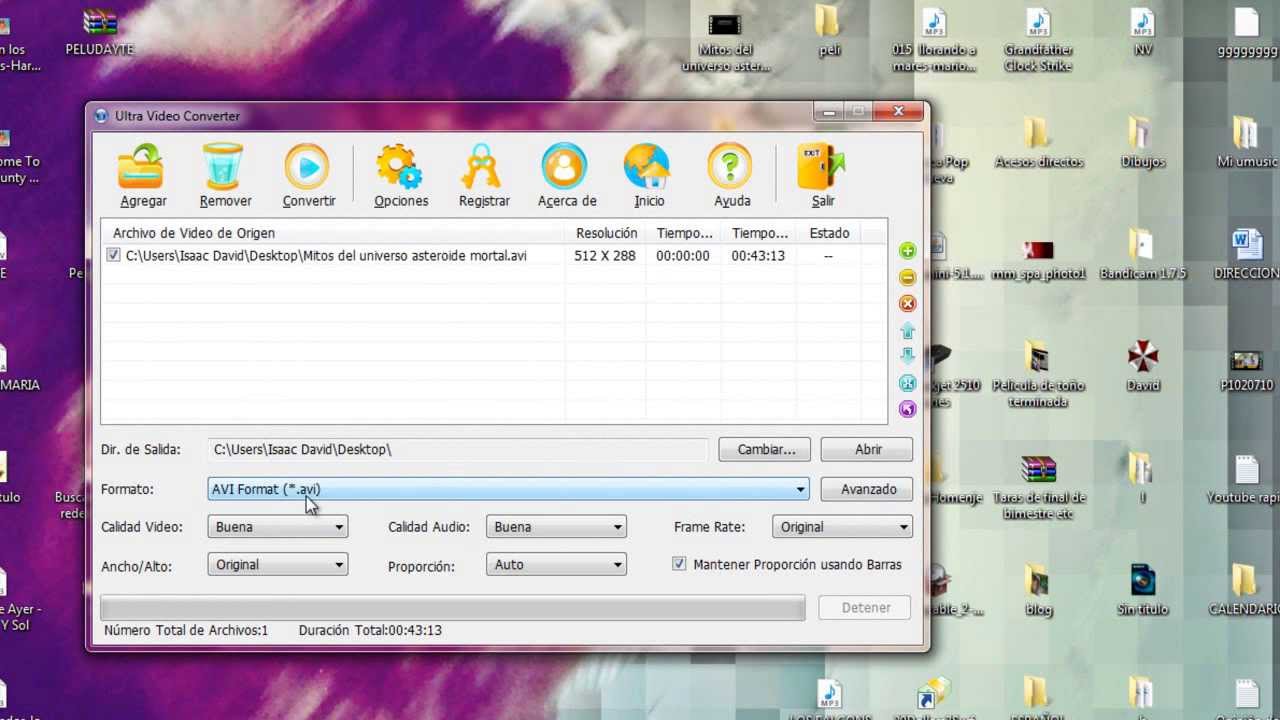
Task: Click the Abrir button
Action: click(x=868, y=449)
